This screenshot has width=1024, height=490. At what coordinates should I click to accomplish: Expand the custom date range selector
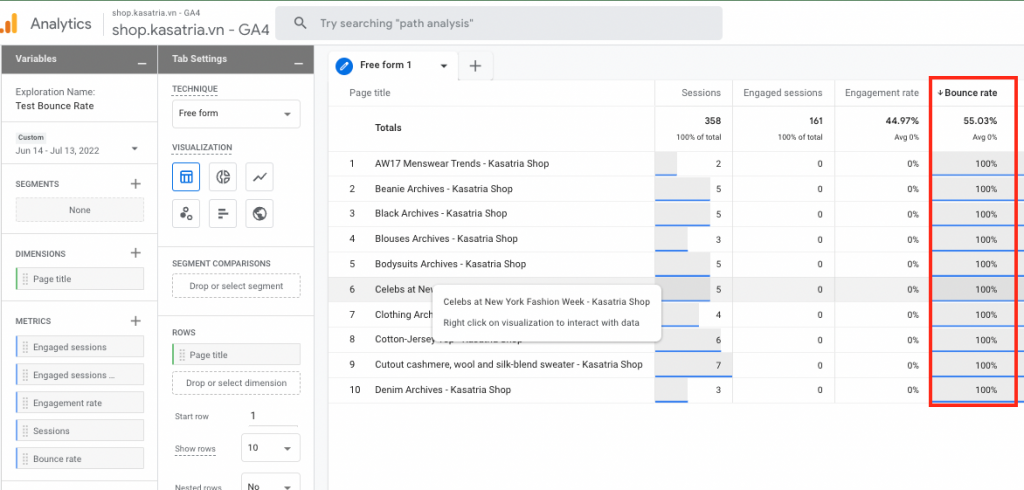[134, 150]
